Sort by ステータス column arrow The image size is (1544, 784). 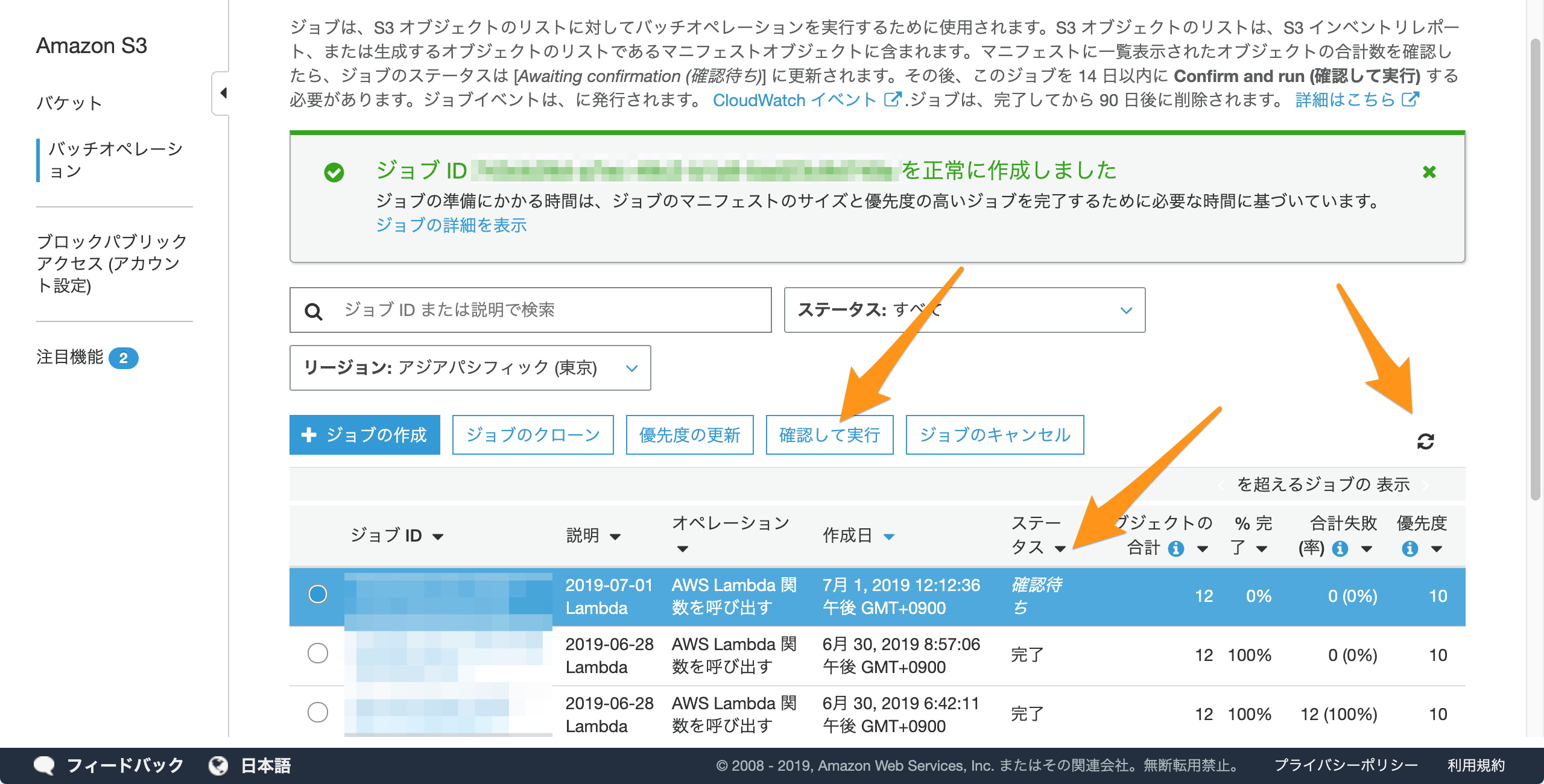pos(1060,549)
